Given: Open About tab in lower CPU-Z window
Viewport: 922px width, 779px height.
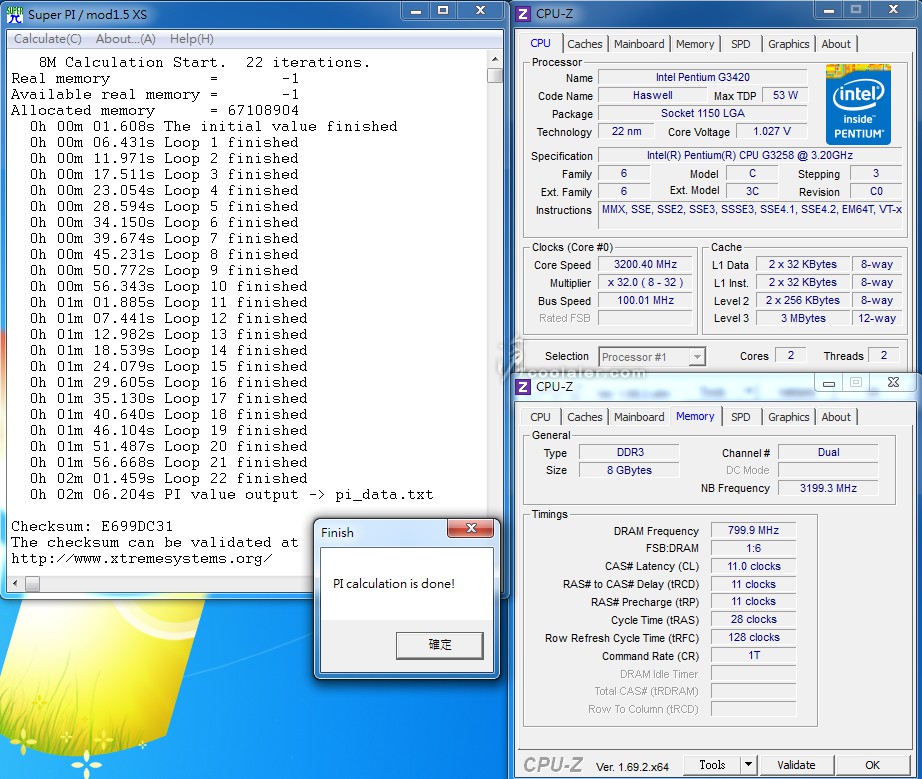Looking at the screenshot, I should [x=836, y=417].
